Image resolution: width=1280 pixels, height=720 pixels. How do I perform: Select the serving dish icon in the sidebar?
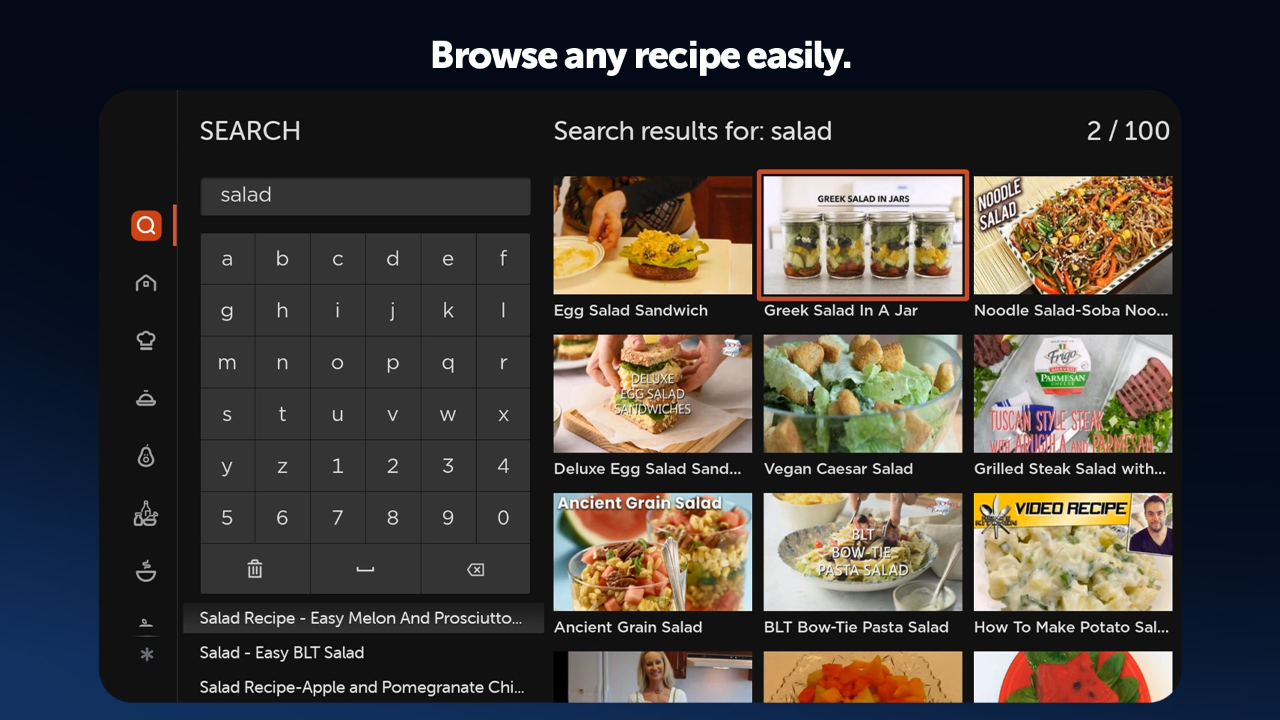point(146,397)
